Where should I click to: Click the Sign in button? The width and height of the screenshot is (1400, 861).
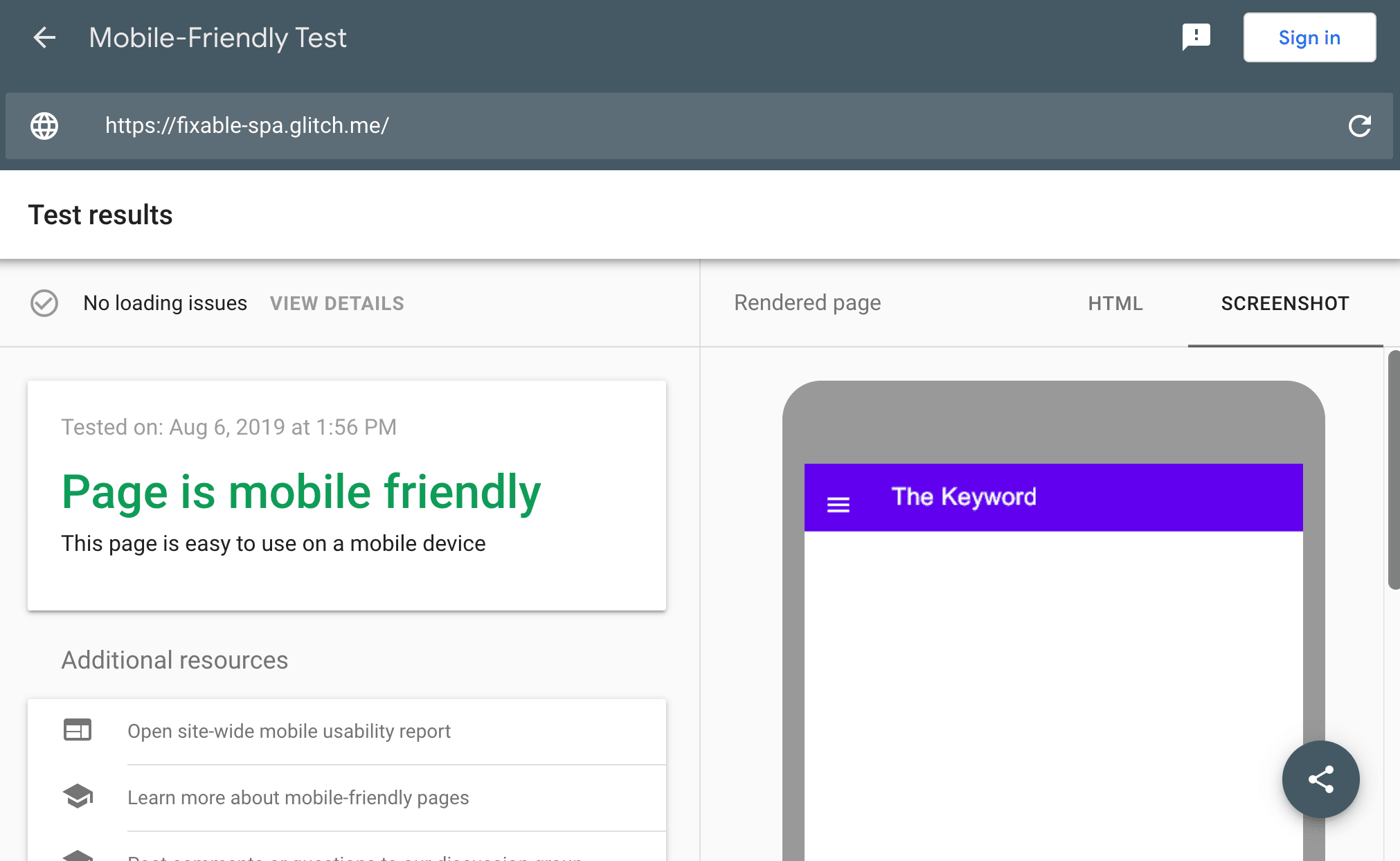[1309, 37]
